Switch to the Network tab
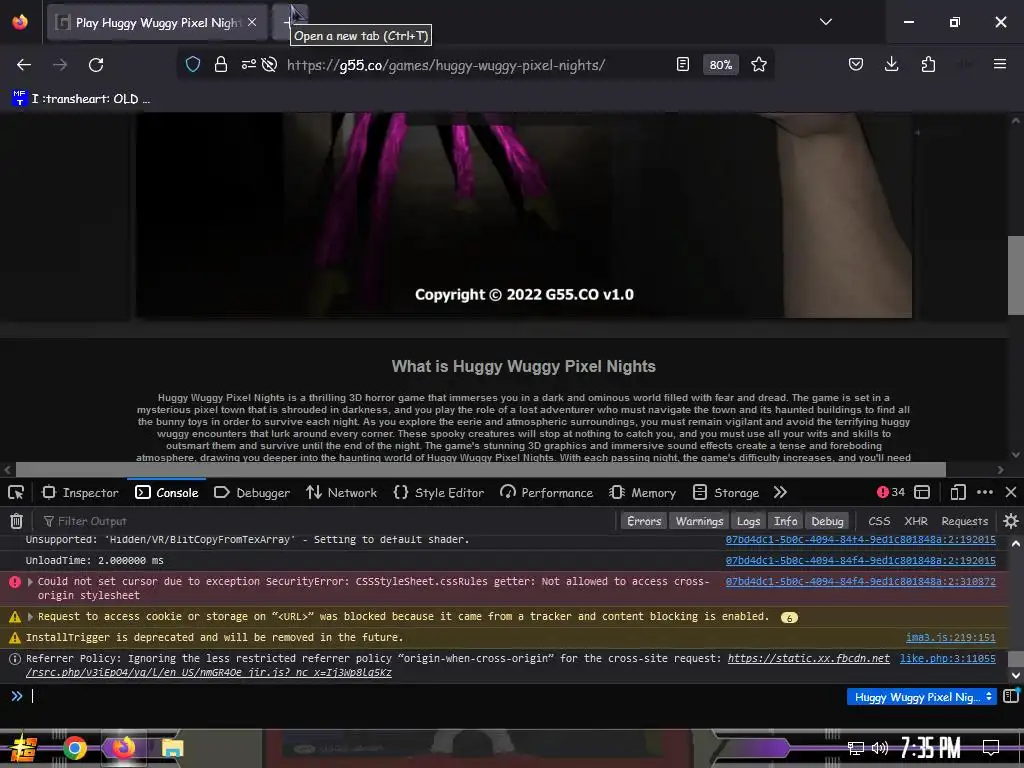This screenshot has height=768, width=1024. [x=342, y=492]
